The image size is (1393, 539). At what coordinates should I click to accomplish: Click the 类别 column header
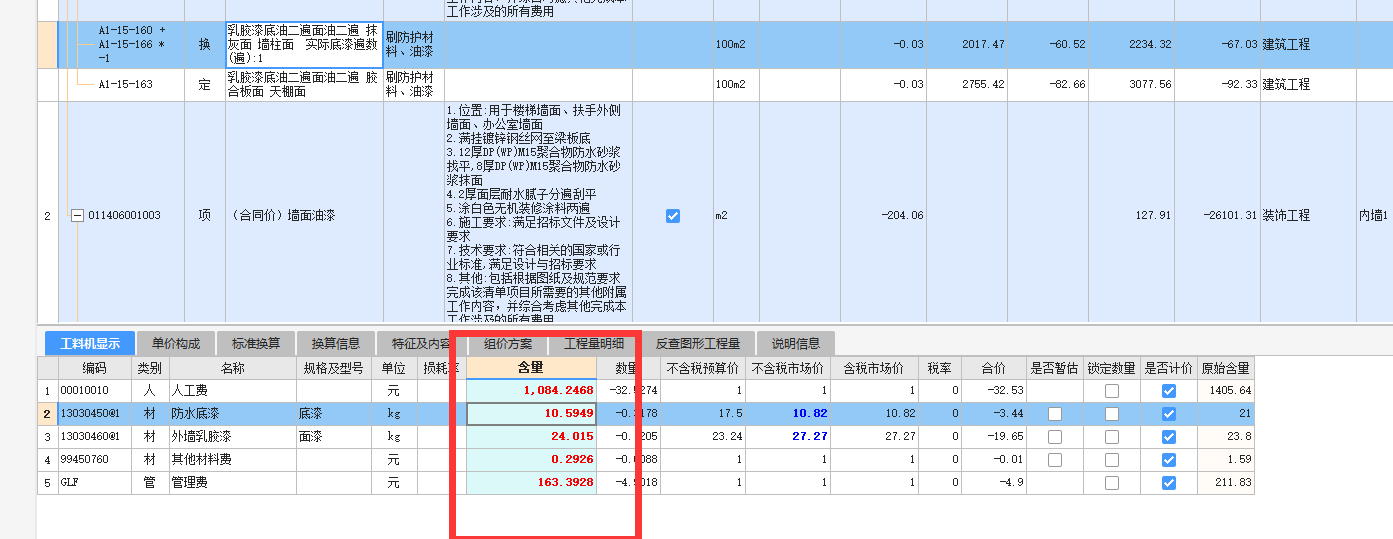149,368
